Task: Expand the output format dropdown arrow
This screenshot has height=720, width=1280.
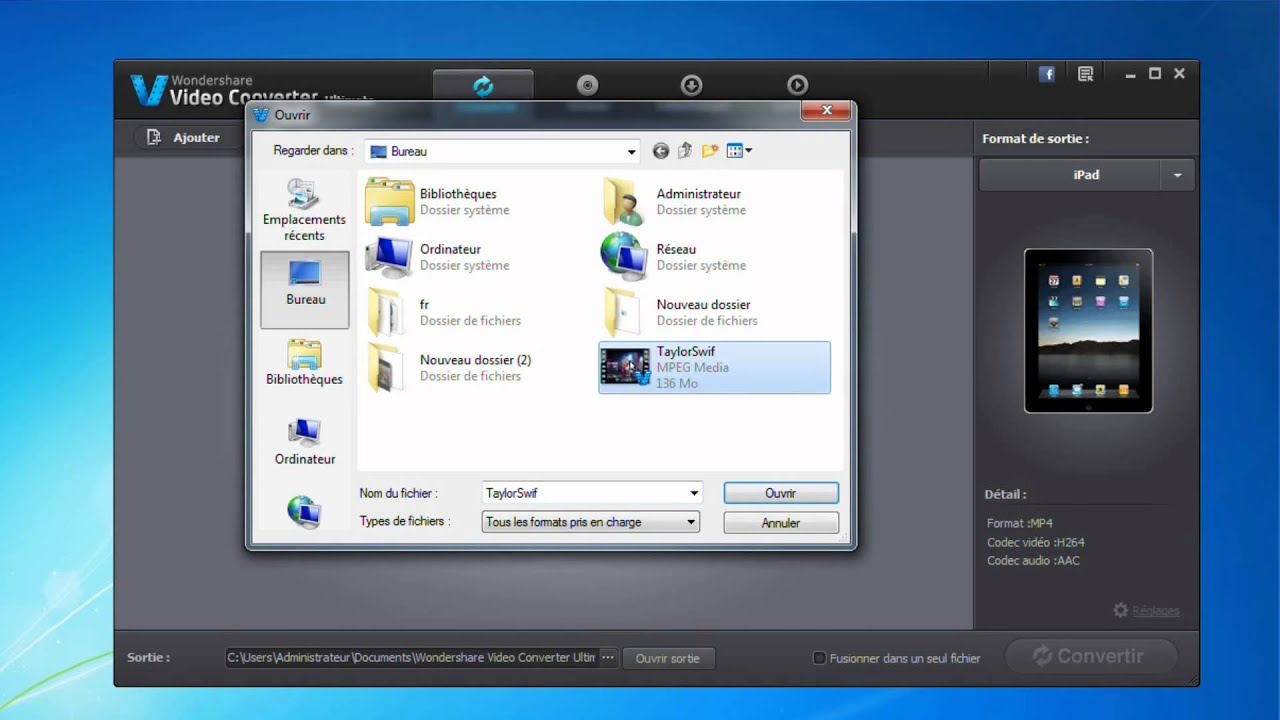Action: point(1177,175)
